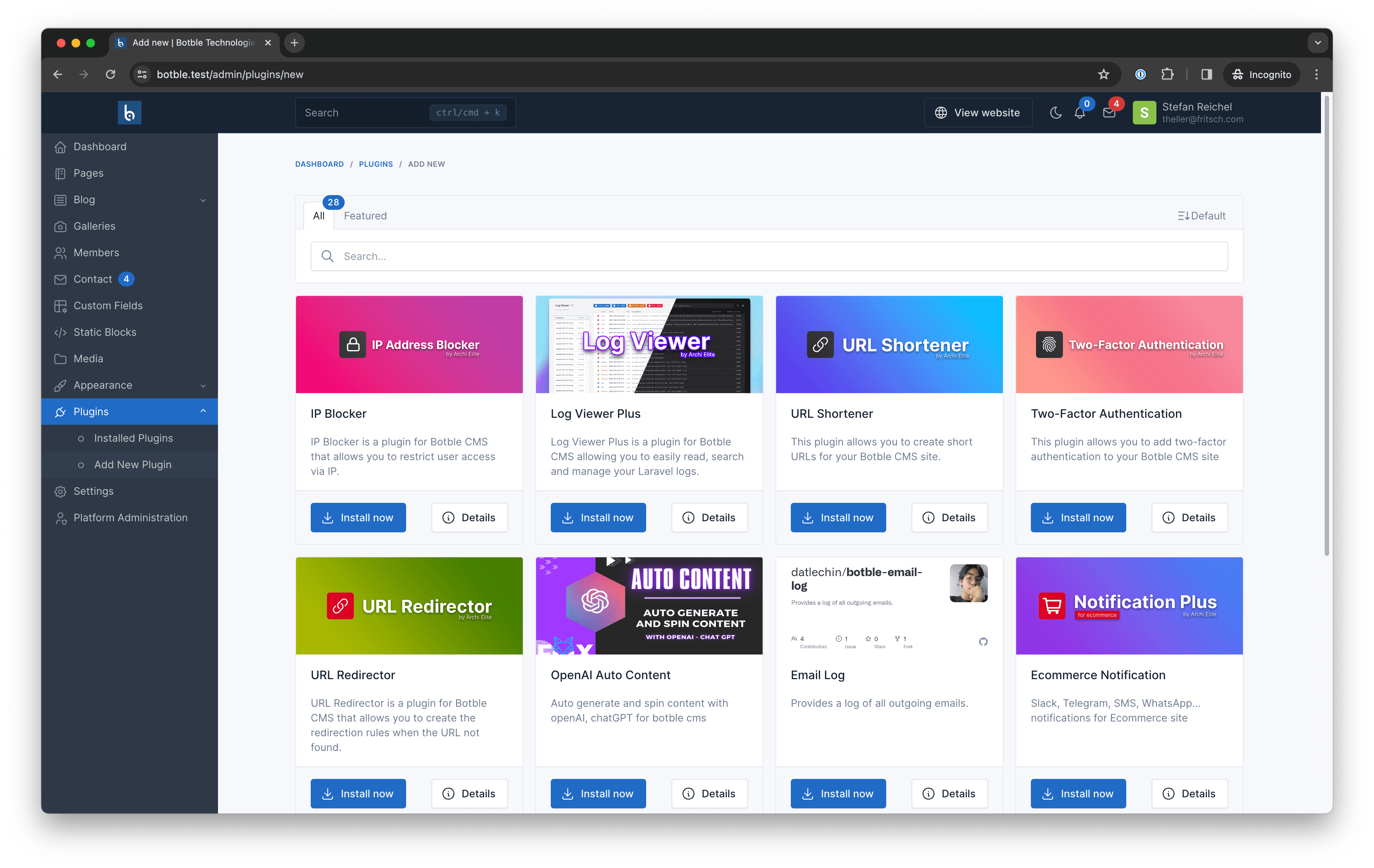The height and width of the screenshot is (868, 1374).
Task: Click the Log Viewer banner image
Action: coord(649,344)
